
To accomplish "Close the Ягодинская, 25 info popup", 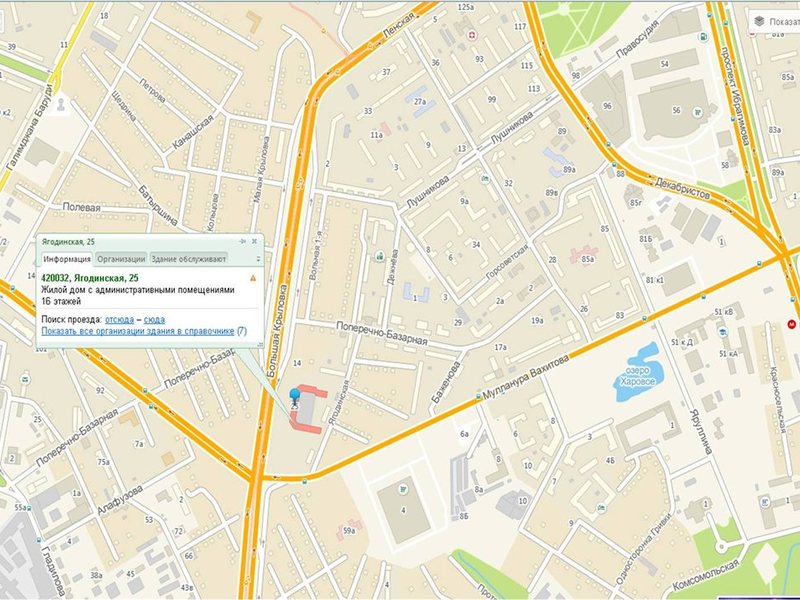I will [x=253, y=242].
